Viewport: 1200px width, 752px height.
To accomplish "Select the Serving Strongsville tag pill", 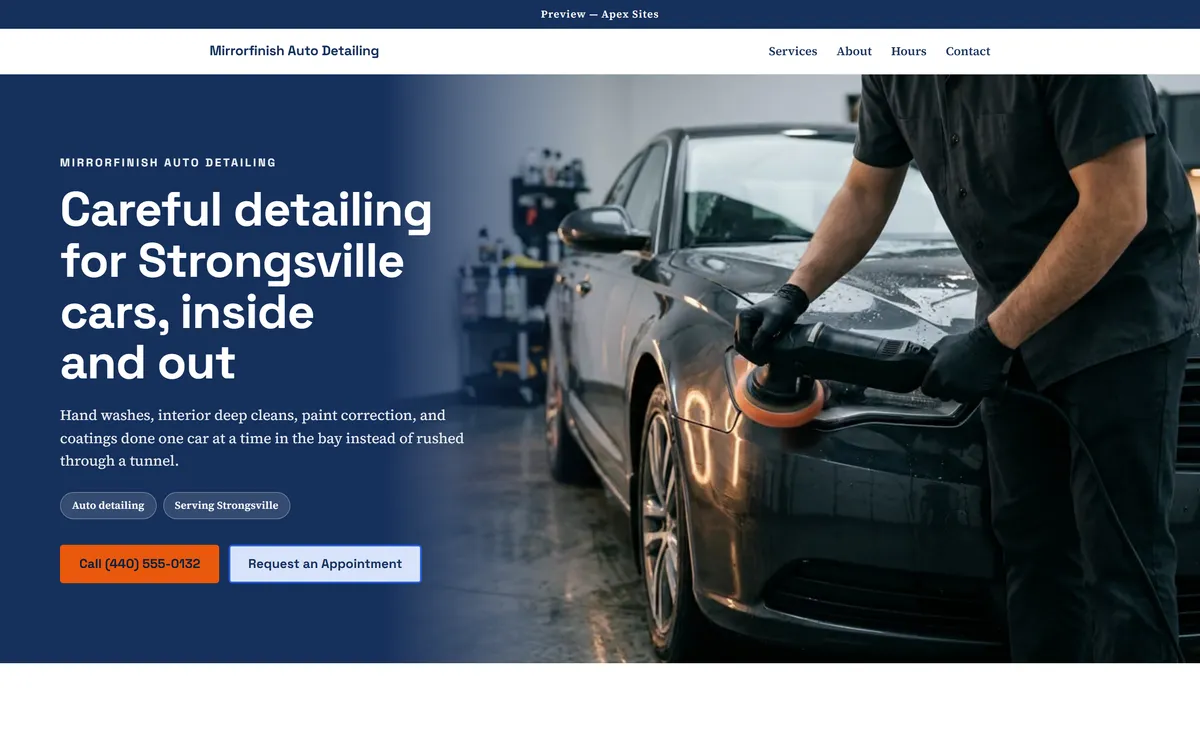I will 226,505.
